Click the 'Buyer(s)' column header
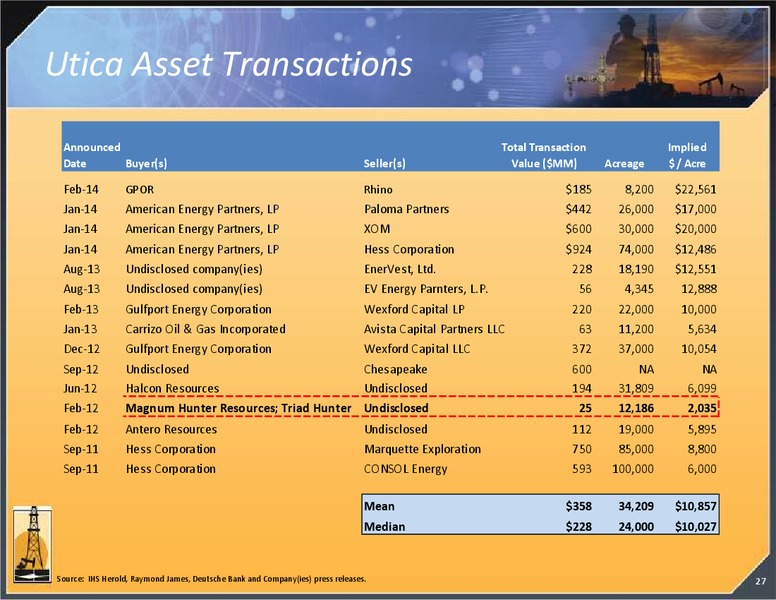 [146, 163]
